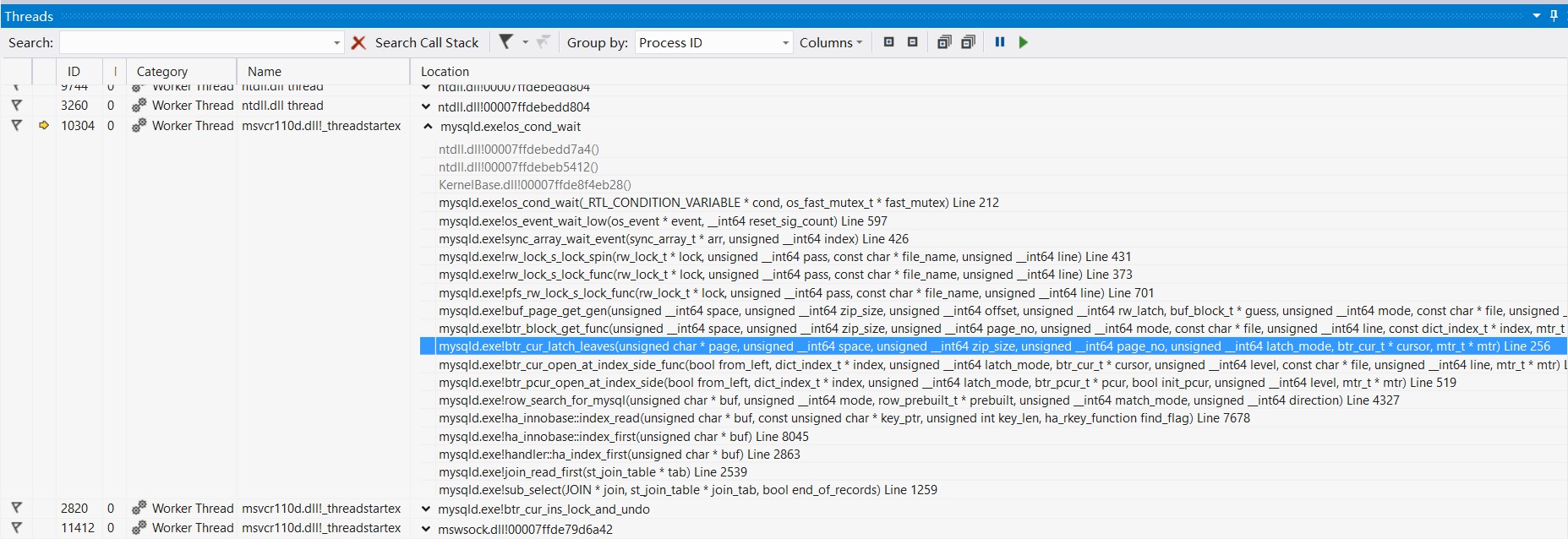Select the ntdll.dll thread name of 3260

click(x=282, y=106)
